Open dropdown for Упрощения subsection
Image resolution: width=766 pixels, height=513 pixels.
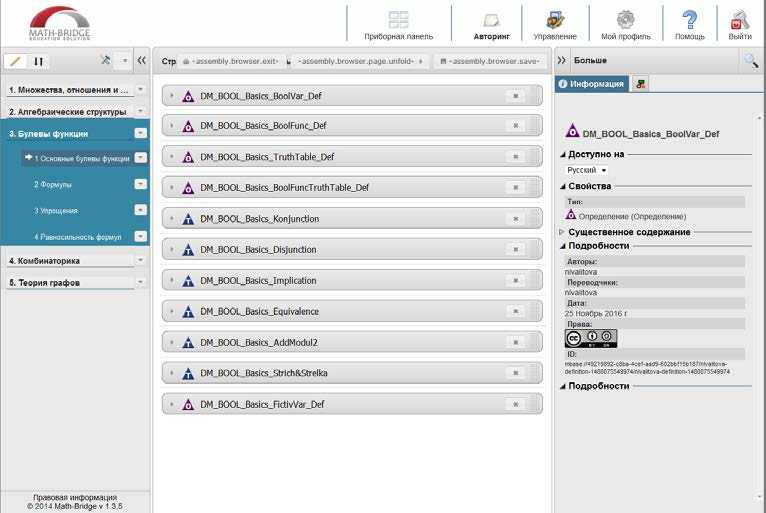tap(141, 210)
